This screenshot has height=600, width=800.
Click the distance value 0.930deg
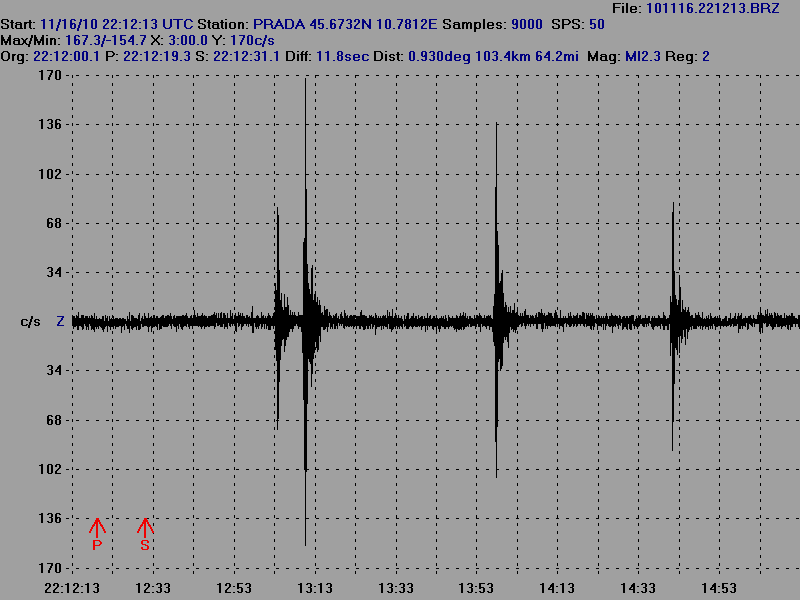(439, 56)
